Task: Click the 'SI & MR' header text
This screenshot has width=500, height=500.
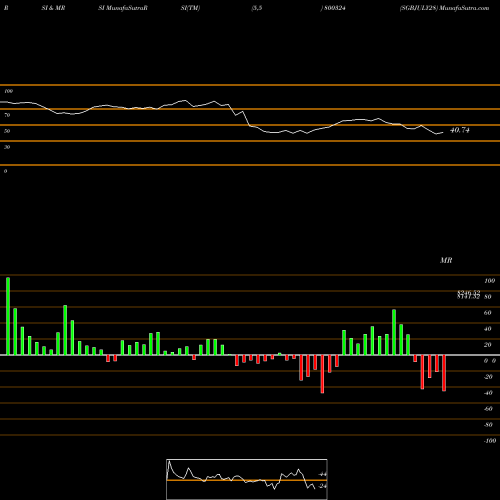Action: 53,8
